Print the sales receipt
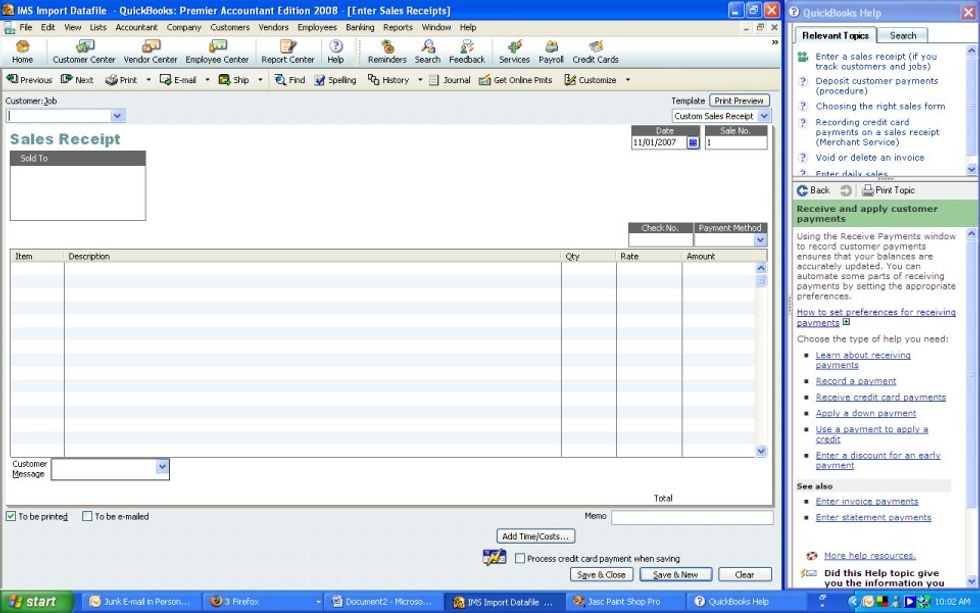 [121, 80]
